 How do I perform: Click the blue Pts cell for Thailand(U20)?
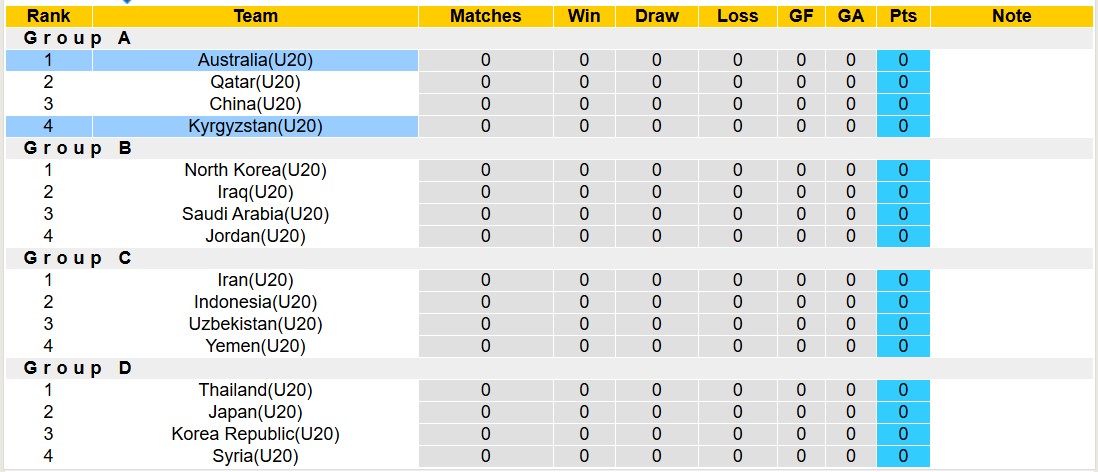tap(903, 390)
